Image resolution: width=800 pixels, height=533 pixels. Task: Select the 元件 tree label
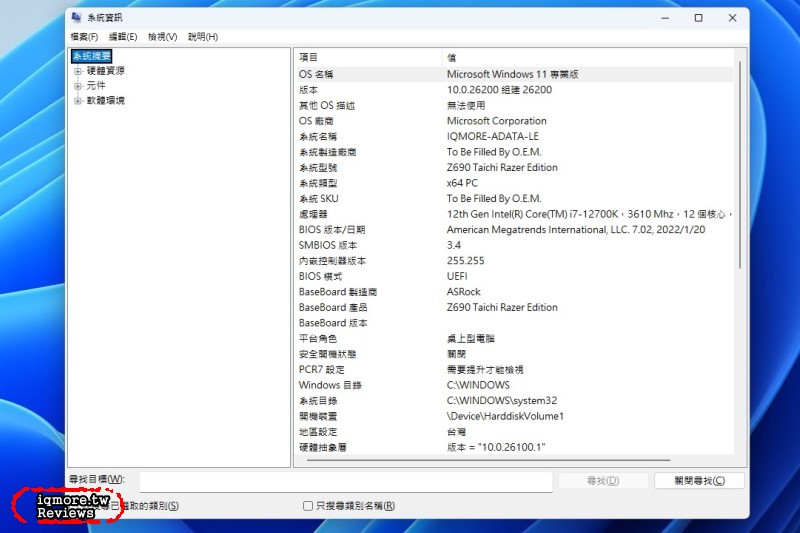coord(96,86)
